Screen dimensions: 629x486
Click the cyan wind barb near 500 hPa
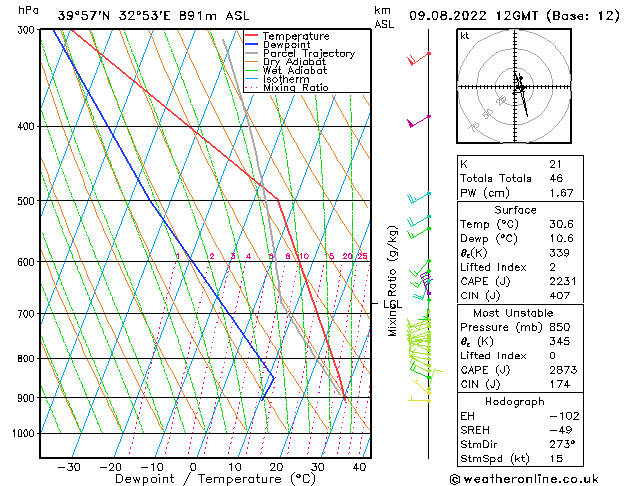pyautogui.click(x=418, y=198)
